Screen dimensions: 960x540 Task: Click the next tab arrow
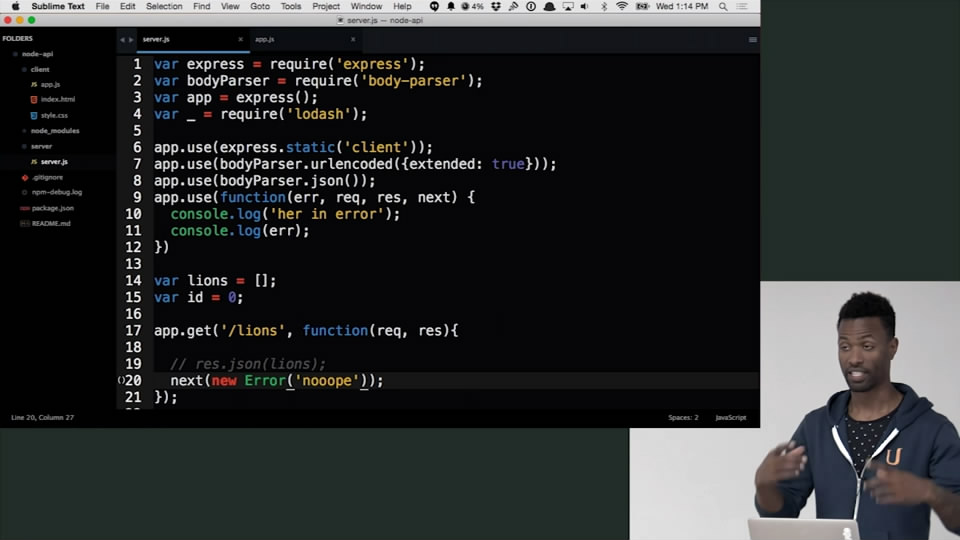[130, 39]
